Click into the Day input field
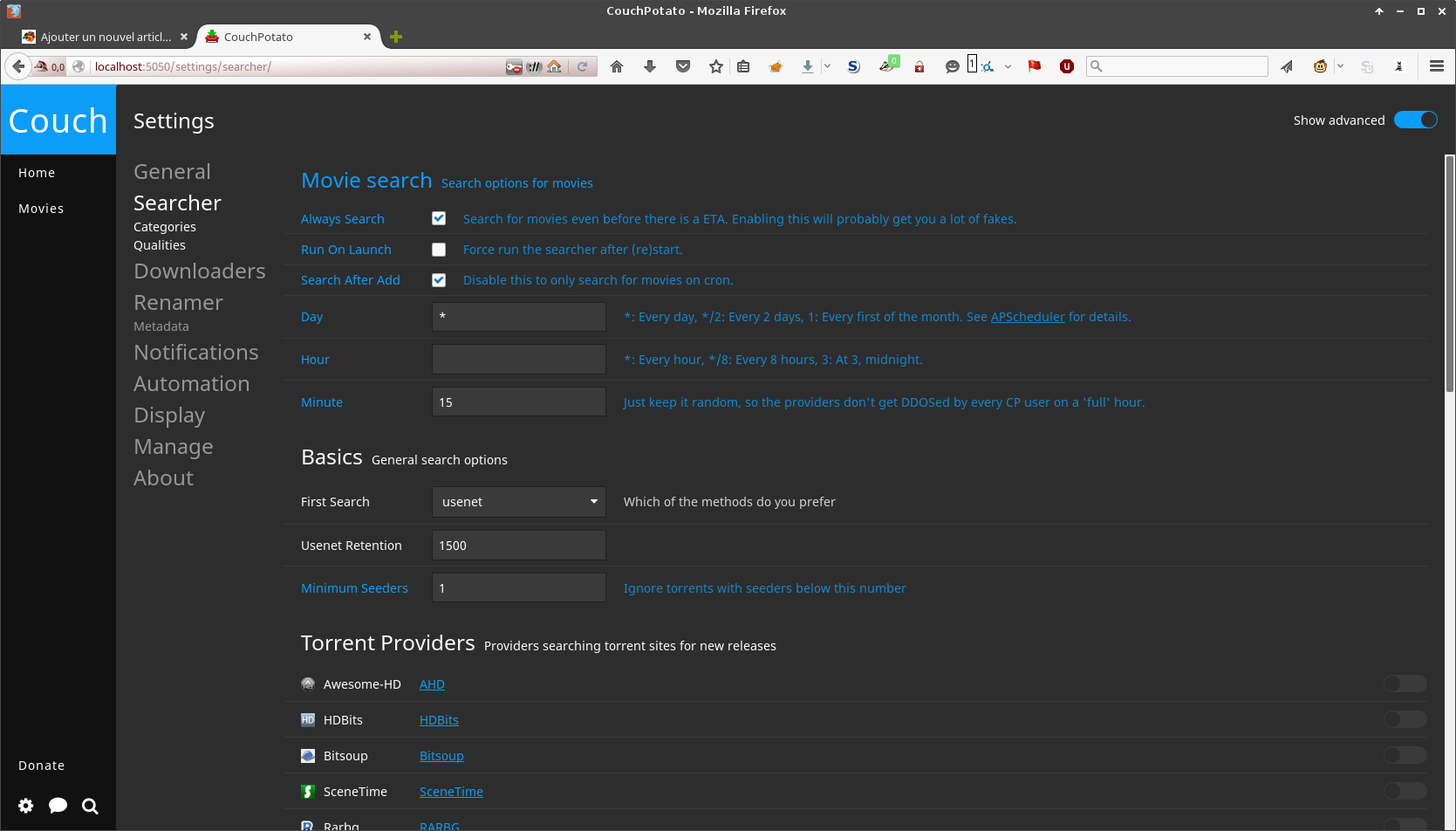The height and width of the screenshot is (831, 1456). 519,317
